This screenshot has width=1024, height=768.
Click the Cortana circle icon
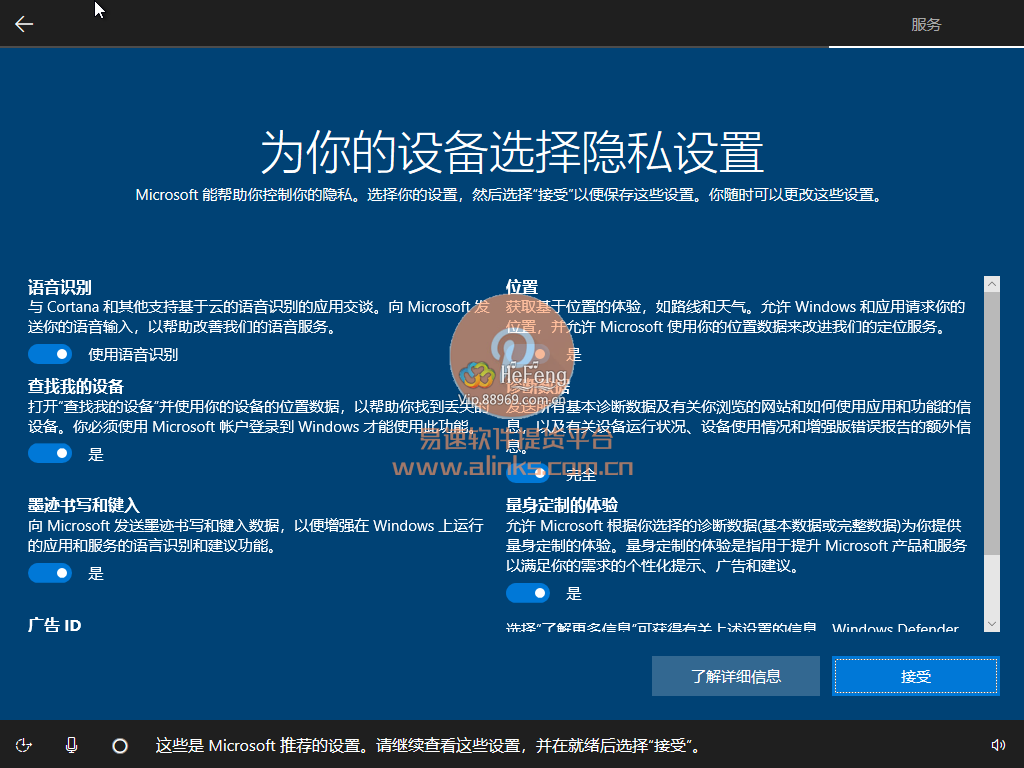pyautogui.click(x=120, y=746)
